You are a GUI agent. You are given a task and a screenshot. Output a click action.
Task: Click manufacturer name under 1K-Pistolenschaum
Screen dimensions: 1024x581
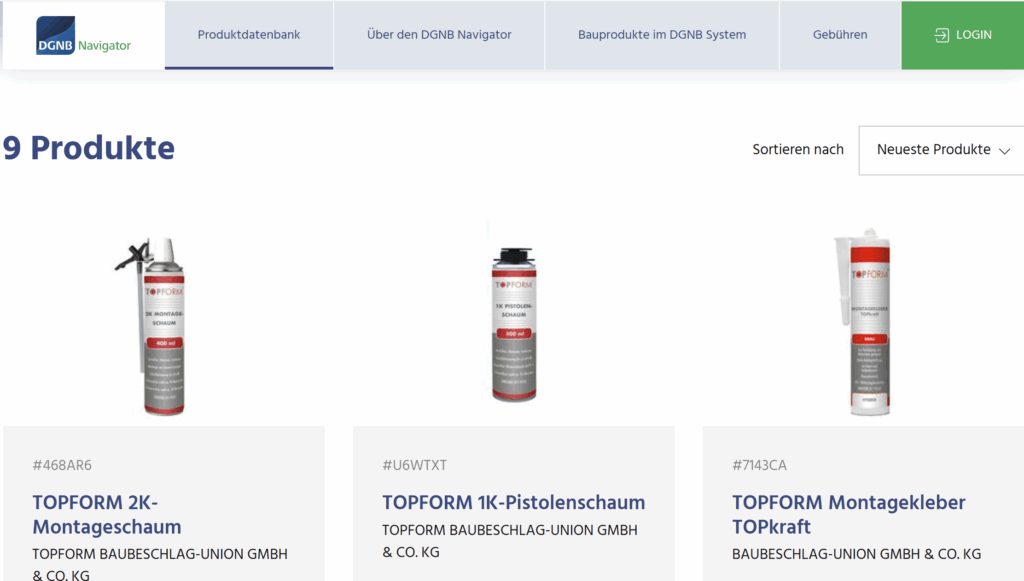509,541
